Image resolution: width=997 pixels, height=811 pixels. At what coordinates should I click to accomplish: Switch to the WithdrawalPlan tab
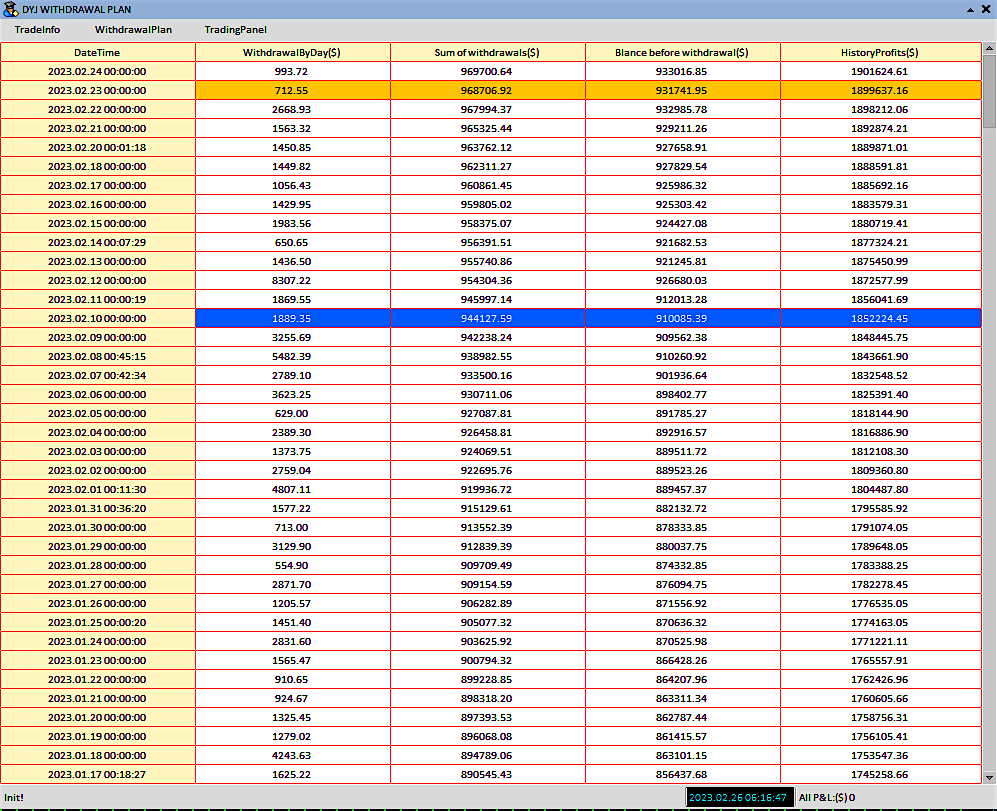coord(133,30)
